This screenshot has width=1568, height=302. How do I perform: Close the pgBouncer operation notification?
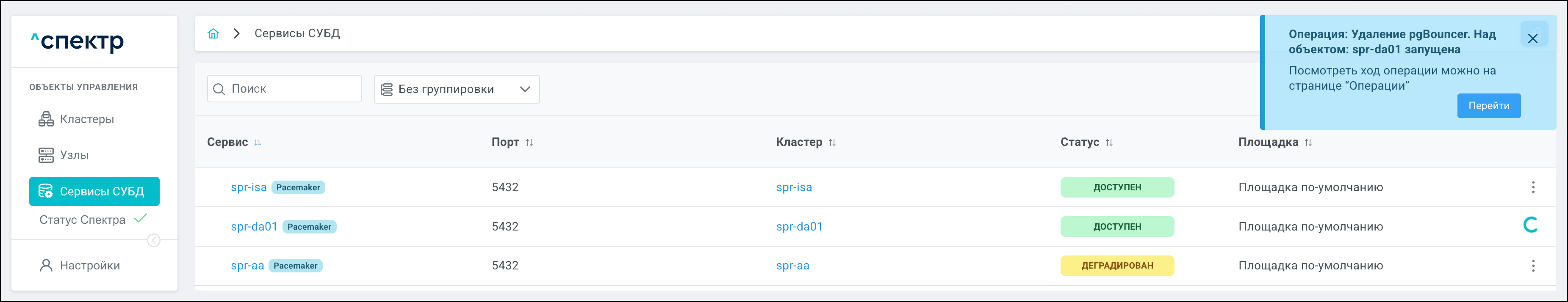tap(1532, 38)
